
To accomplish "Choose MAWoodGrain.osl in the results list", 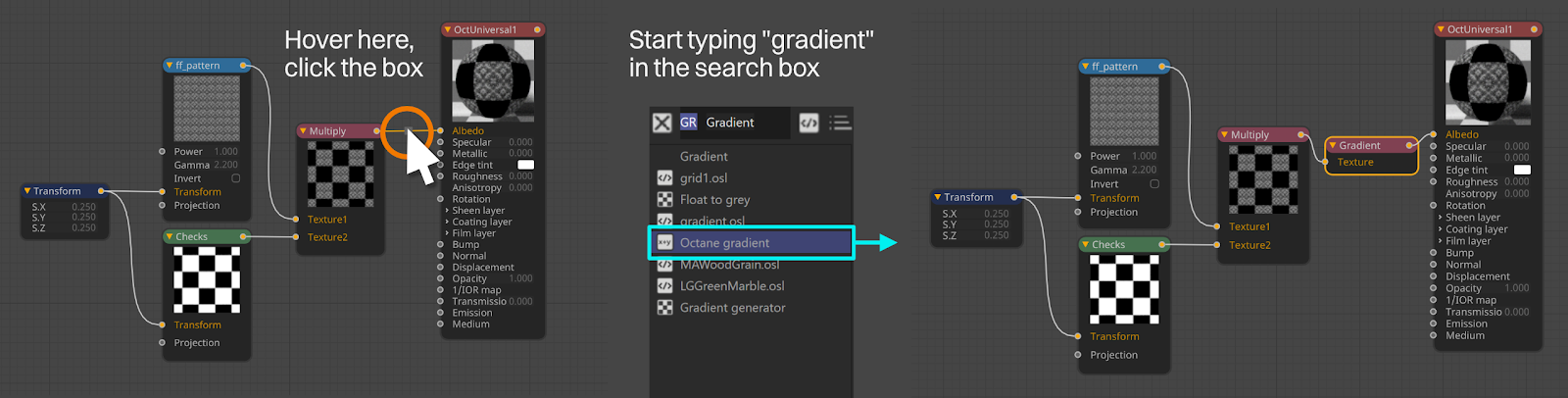I will pos(729,265).
